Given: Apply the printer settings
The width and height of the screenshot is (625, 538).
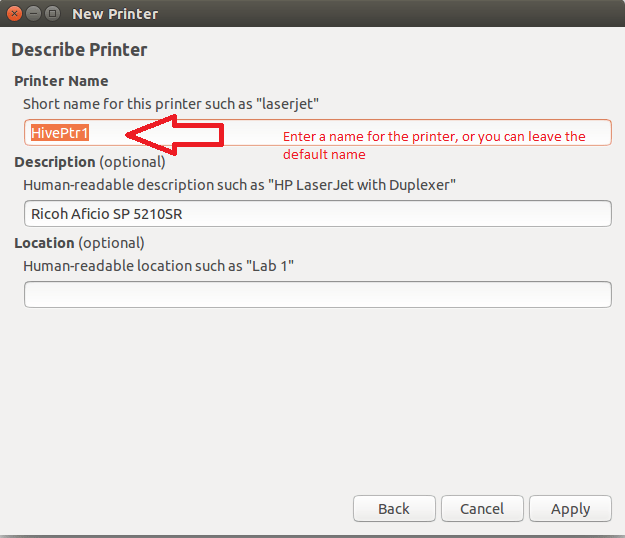Looking at the screenshot, I should pos(570,509).
